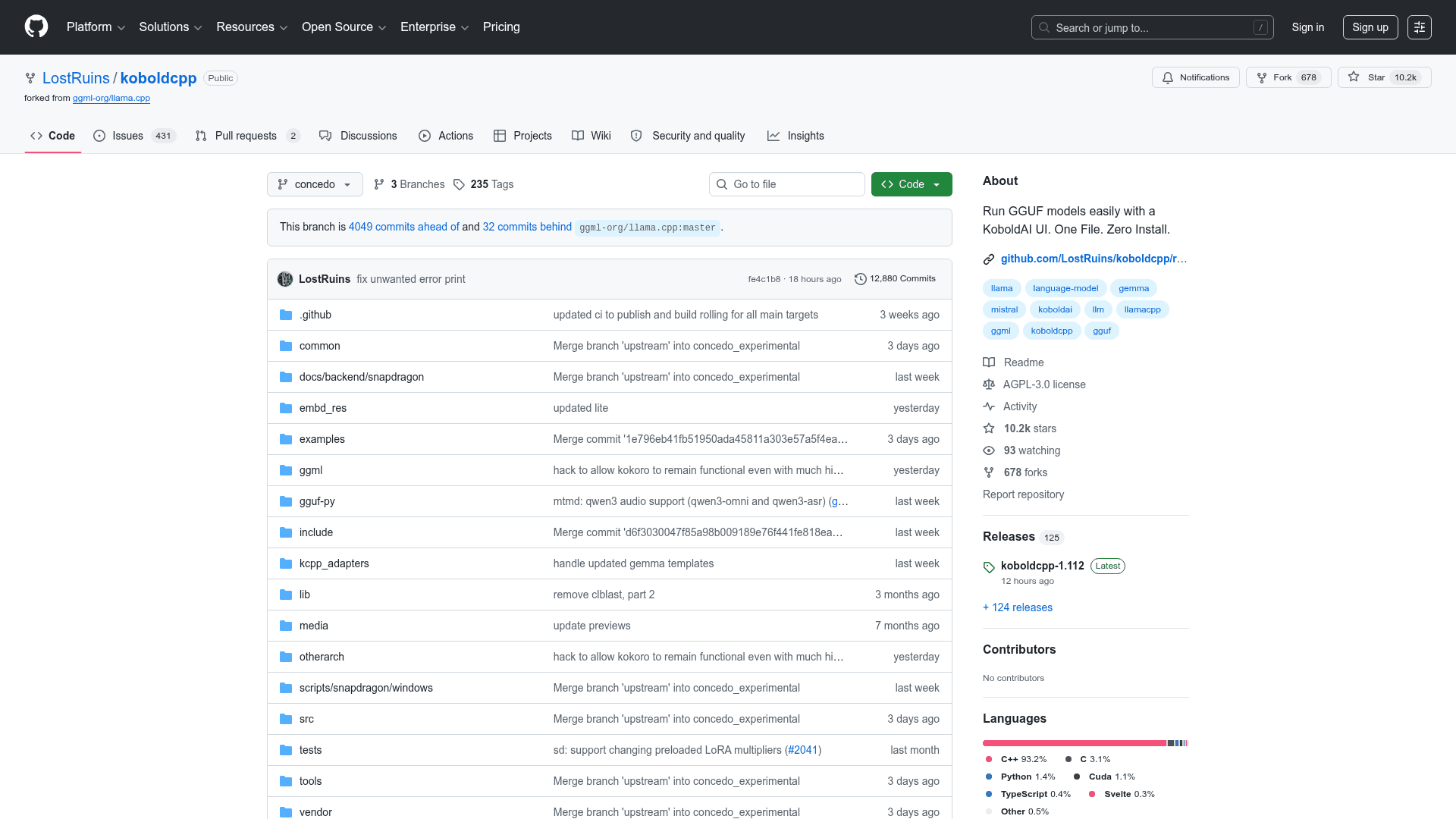Expand the Platform navigation menu

tap(96, 27)
